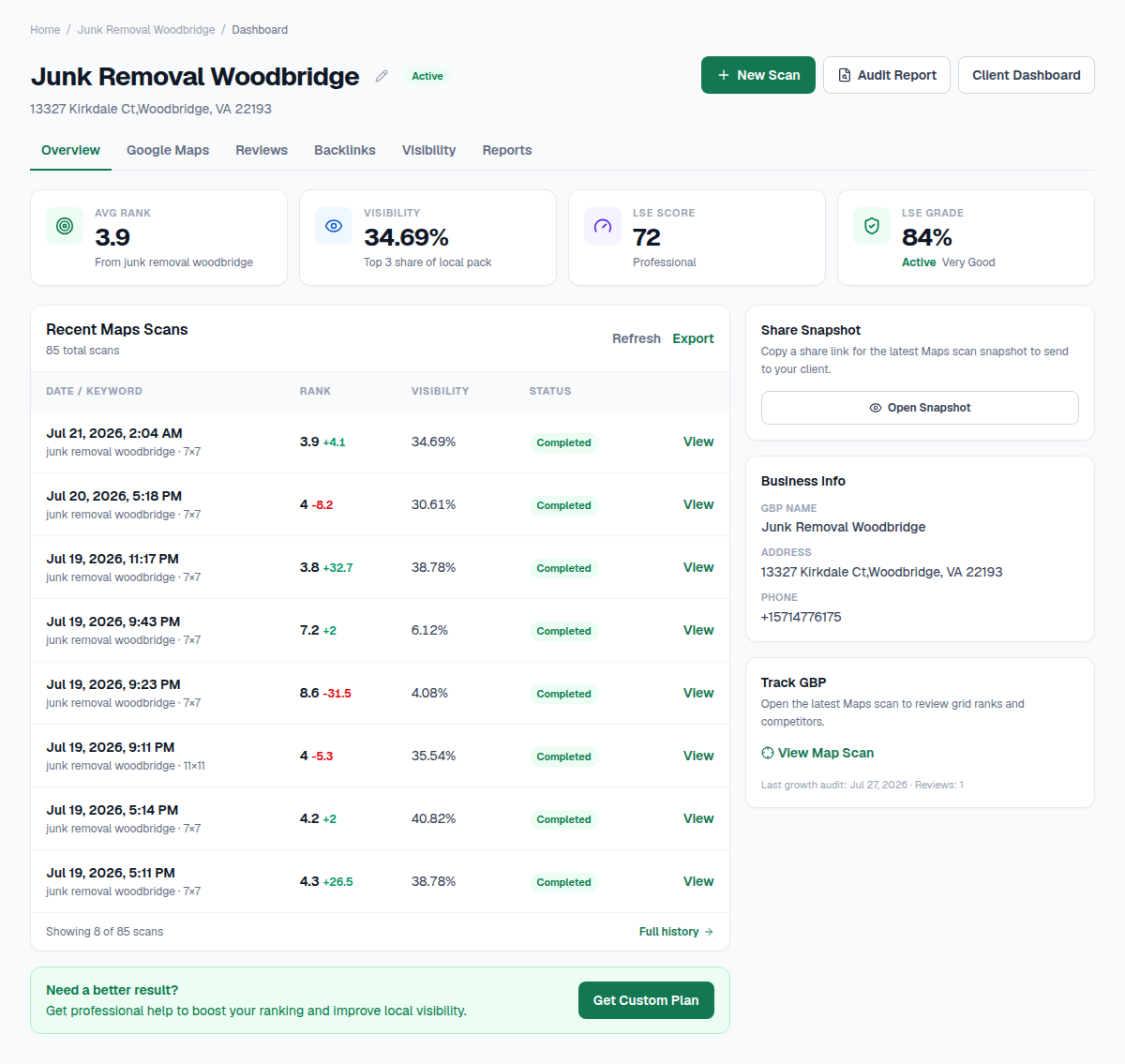Click Completed badge for Jul 21 scan
The height and width of the screenshot is (1064, 1125).
coord(563,442)
